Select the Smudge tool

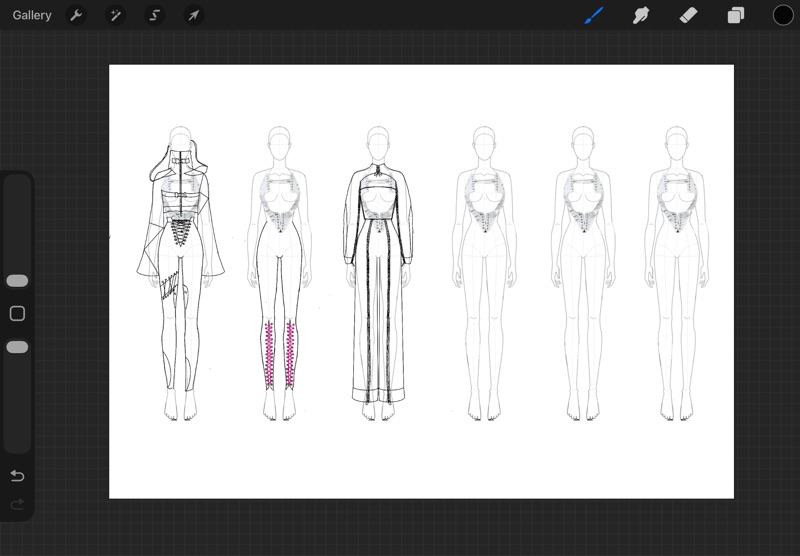pyautogui.click(x=641, y=15)
